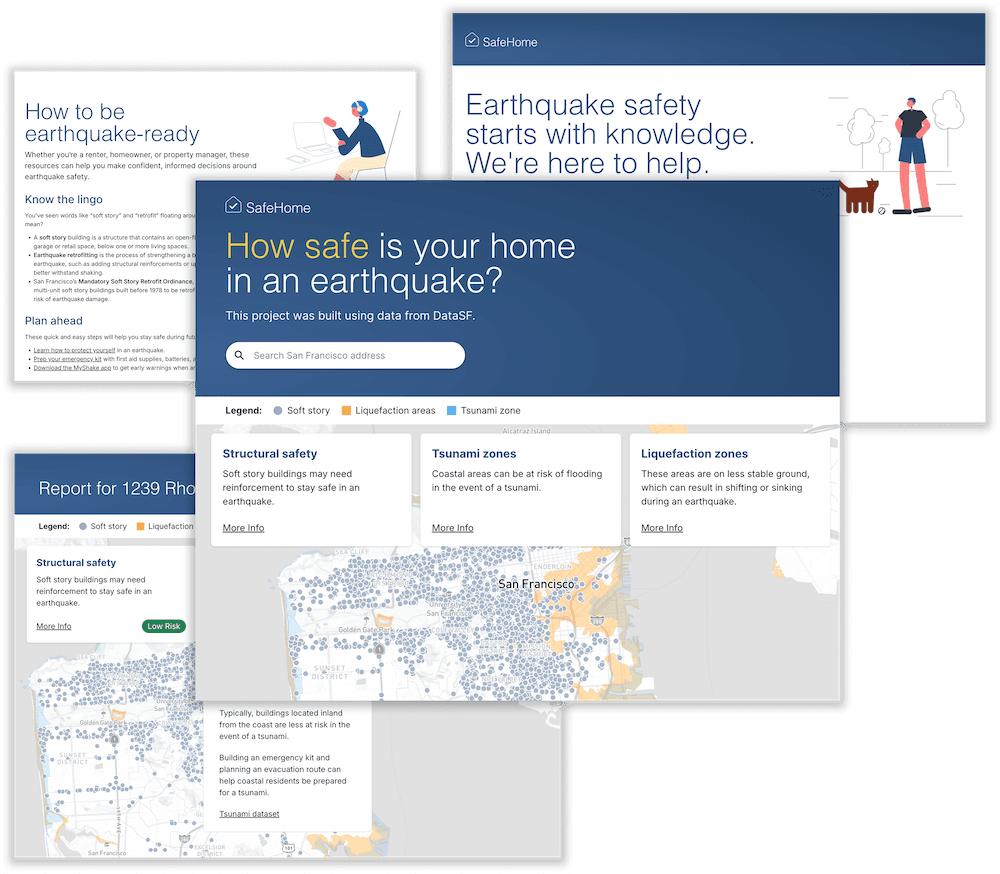The height and width of the screenshot is (874, 1000).
Task: Open More Info under Liquefaction zones
Action: click(661, 528)
